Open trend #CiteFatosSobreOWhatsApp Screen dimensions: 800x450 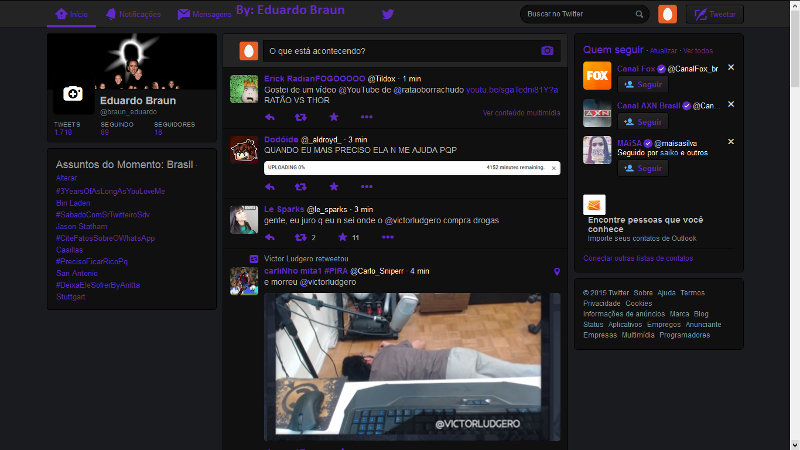105,238
